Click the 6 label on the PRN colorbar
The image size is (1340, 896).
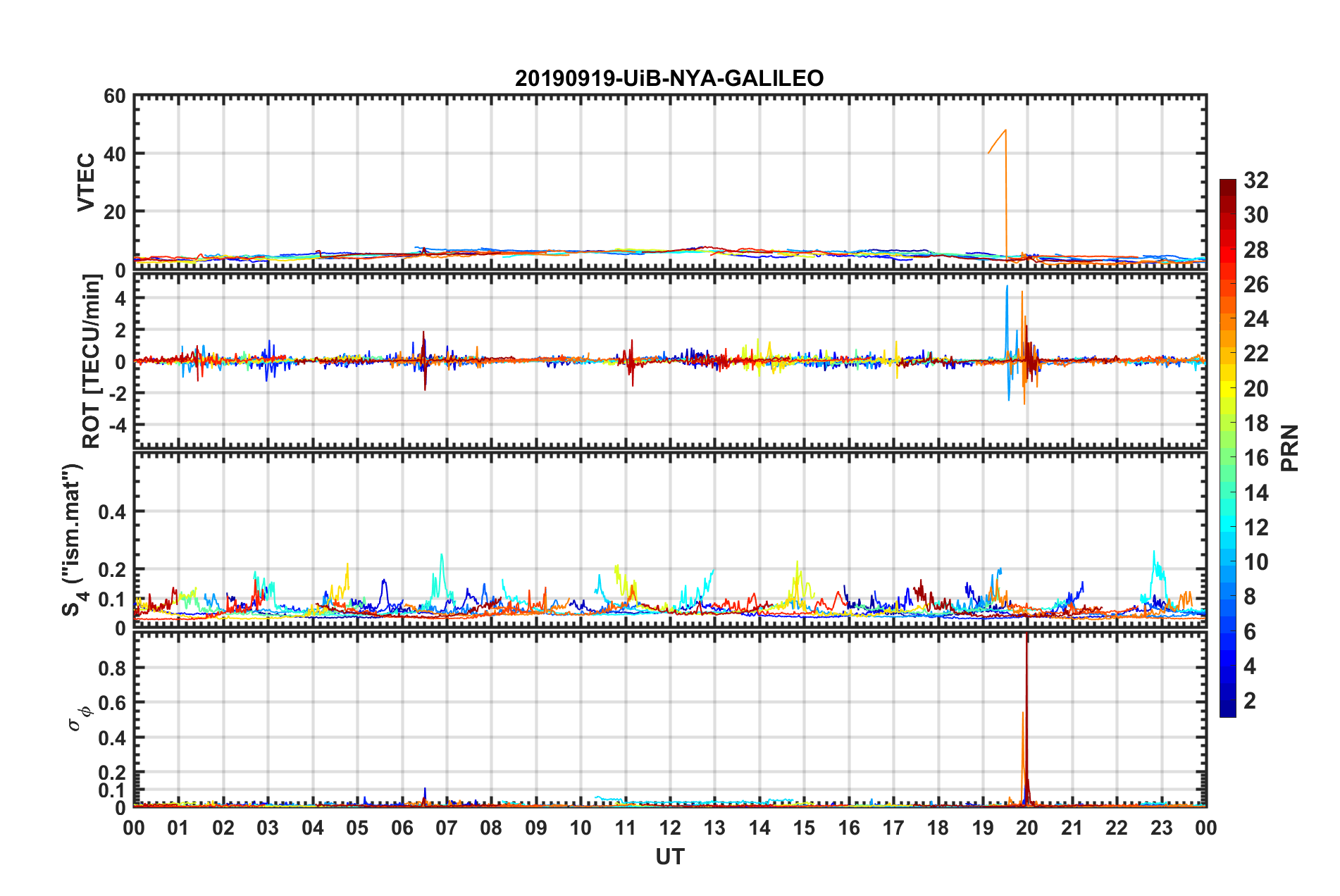1250,632
